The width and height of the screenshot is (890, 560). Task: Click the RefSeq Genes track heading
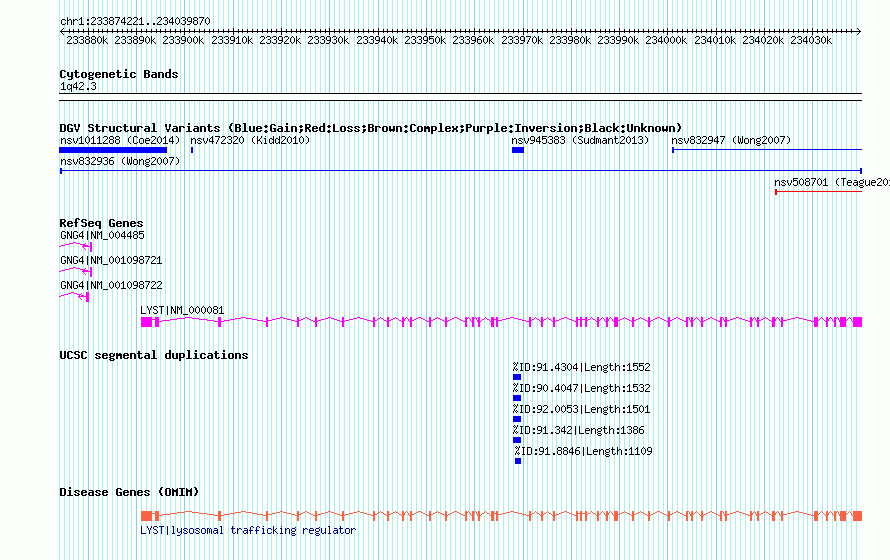tap(101, 223)
